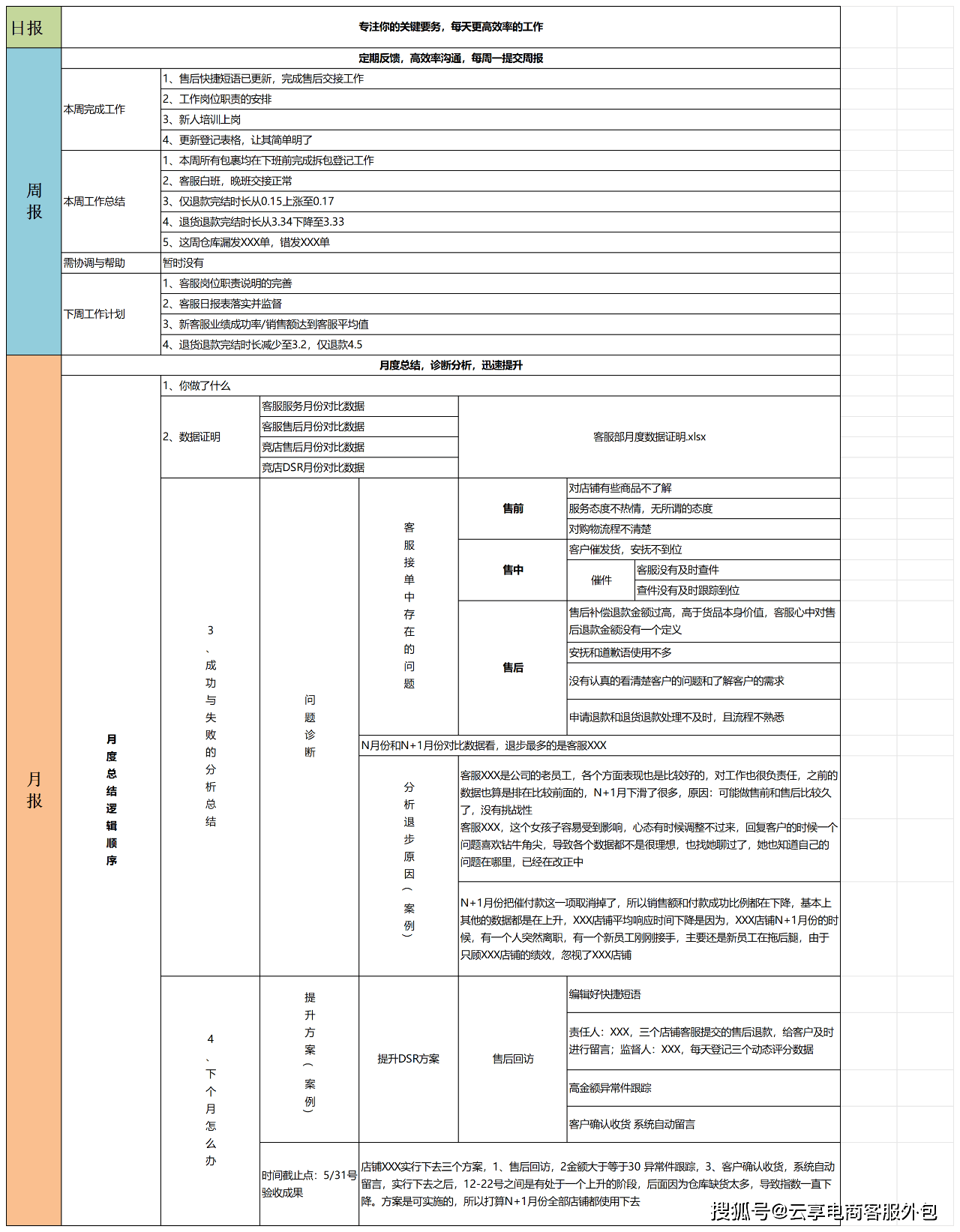The image size is (960, 1232).
Task: Select the green 日报 cell
Action: click(x=34, y=28)
